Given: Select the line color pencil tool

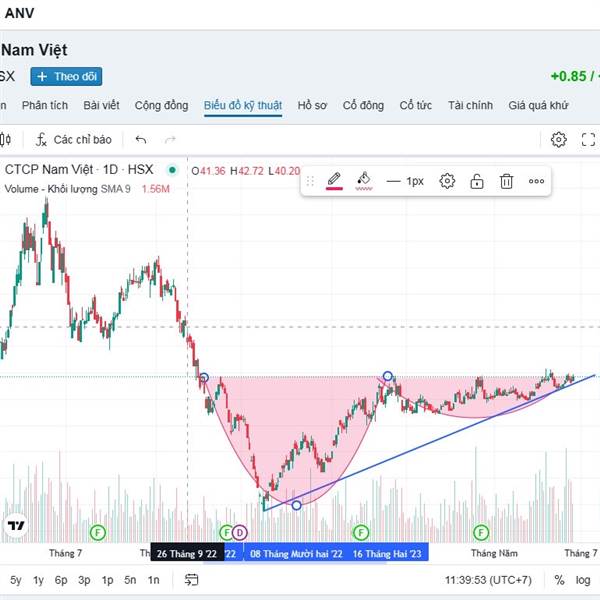Looking at the screenshot, I should [334, 181].
